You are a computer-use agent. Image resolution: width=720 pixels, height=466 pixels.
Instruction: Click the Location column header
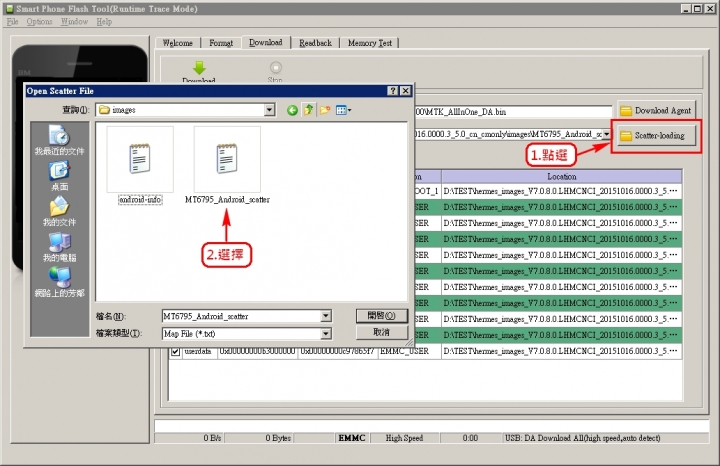(561, 176)
